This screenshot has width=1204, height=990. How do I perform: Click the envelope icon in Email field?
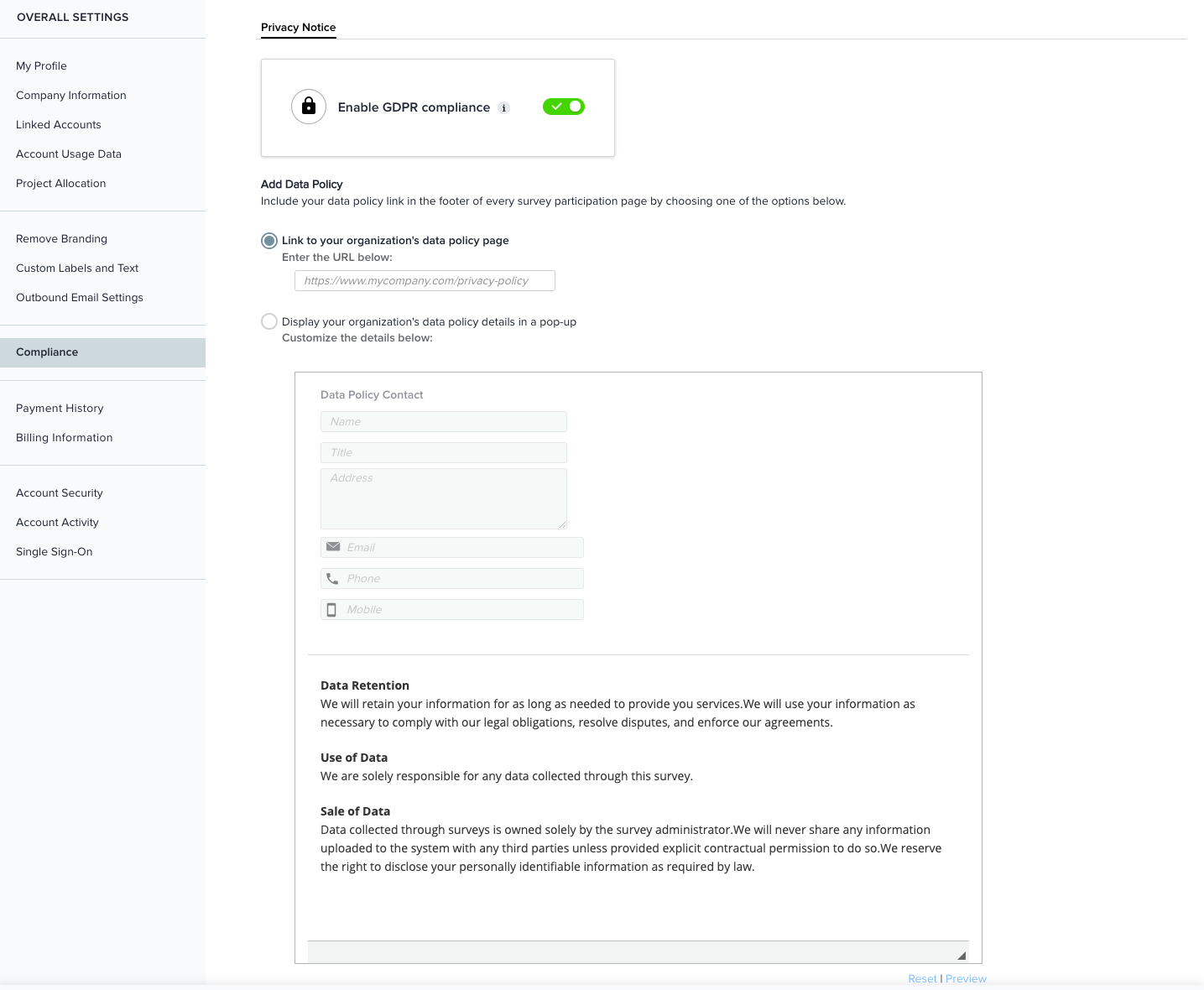click(x=333, y=547)
